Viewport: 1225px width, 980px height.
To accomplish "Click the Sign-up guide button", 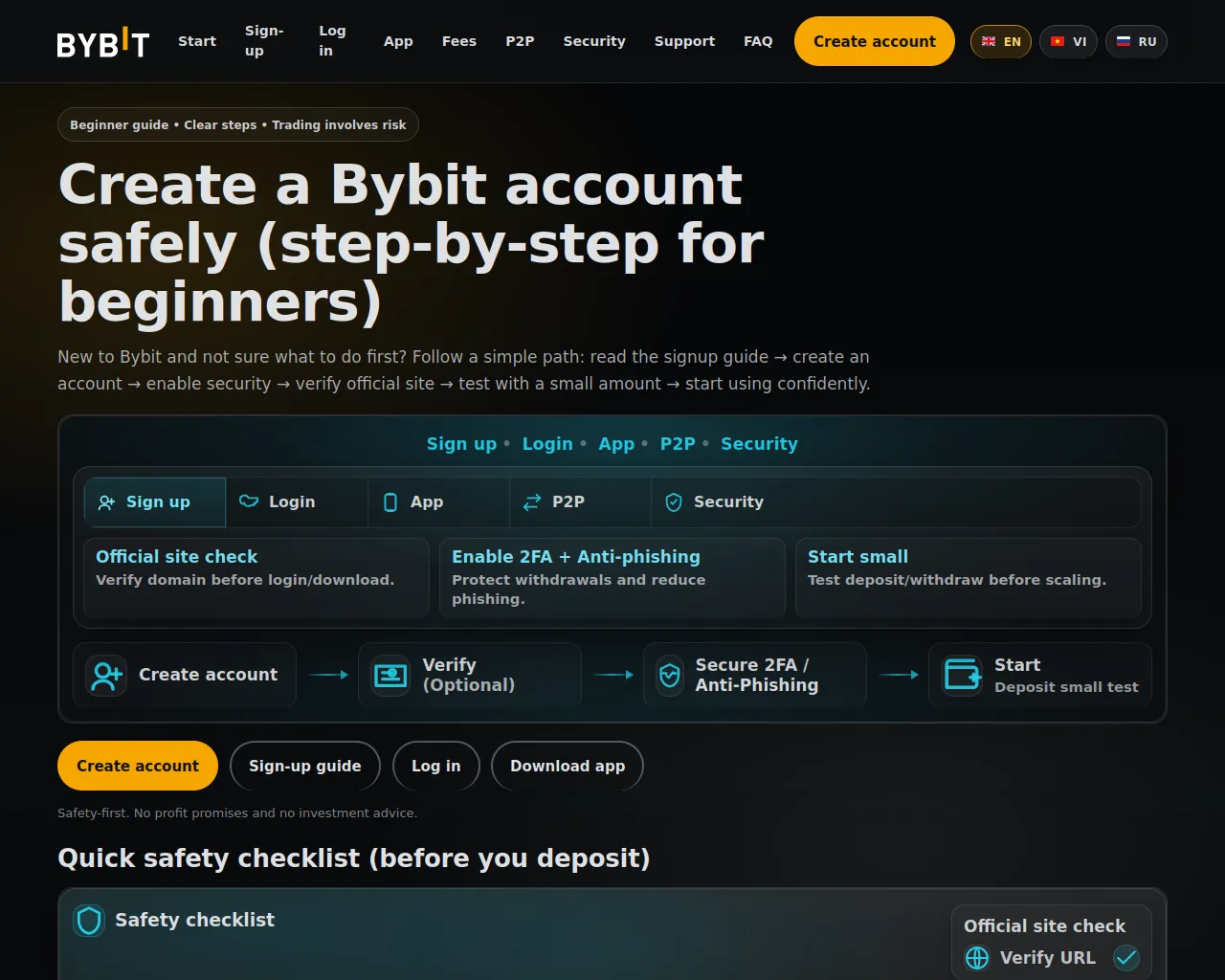I will click(304, 767).
